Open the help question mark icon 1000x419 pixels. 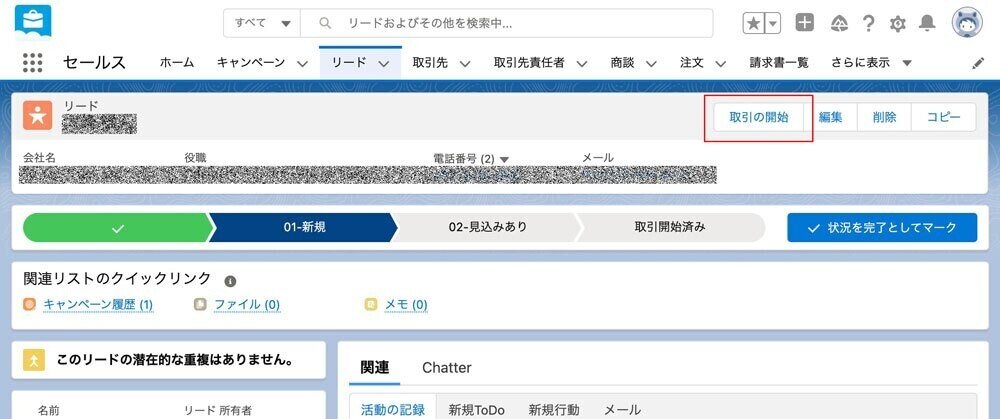868,24
